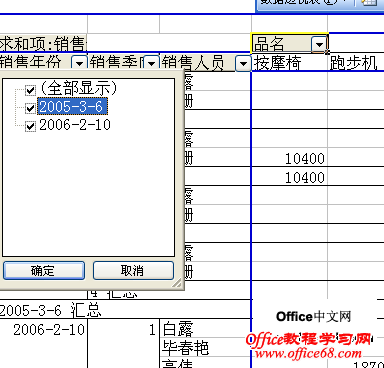This screenshot has height=368, width=384.
Task: Open the 销售季度 field dropdown
Action: (152, 62)
